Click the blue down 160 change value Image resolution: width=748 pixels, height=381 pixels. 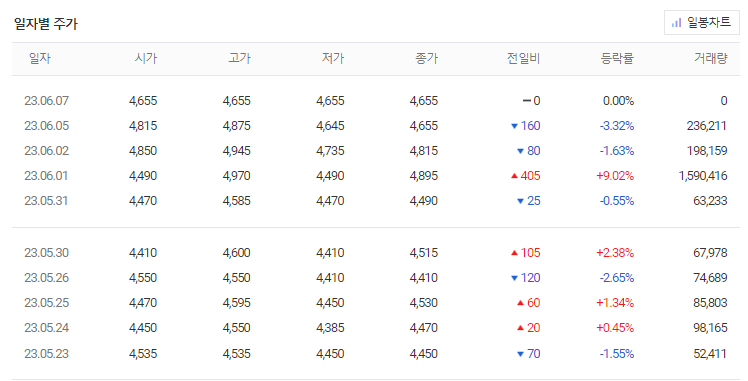[526, 126]
